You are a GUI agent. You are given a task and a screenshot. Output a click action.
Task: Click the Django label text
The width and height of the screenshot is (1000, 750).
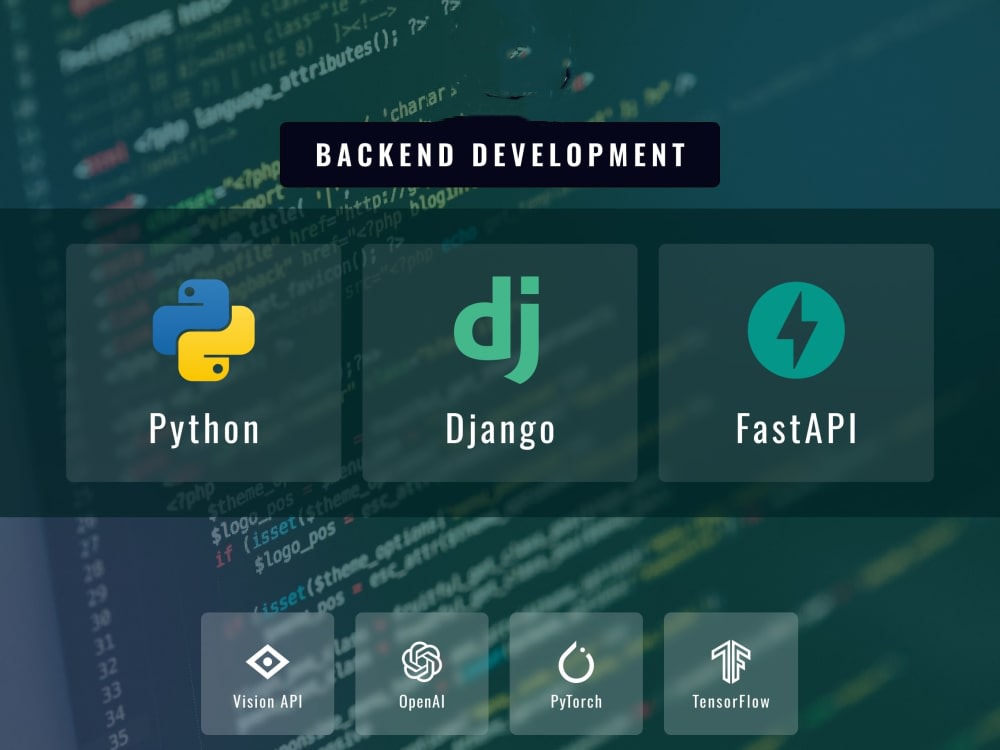[500, 429]
